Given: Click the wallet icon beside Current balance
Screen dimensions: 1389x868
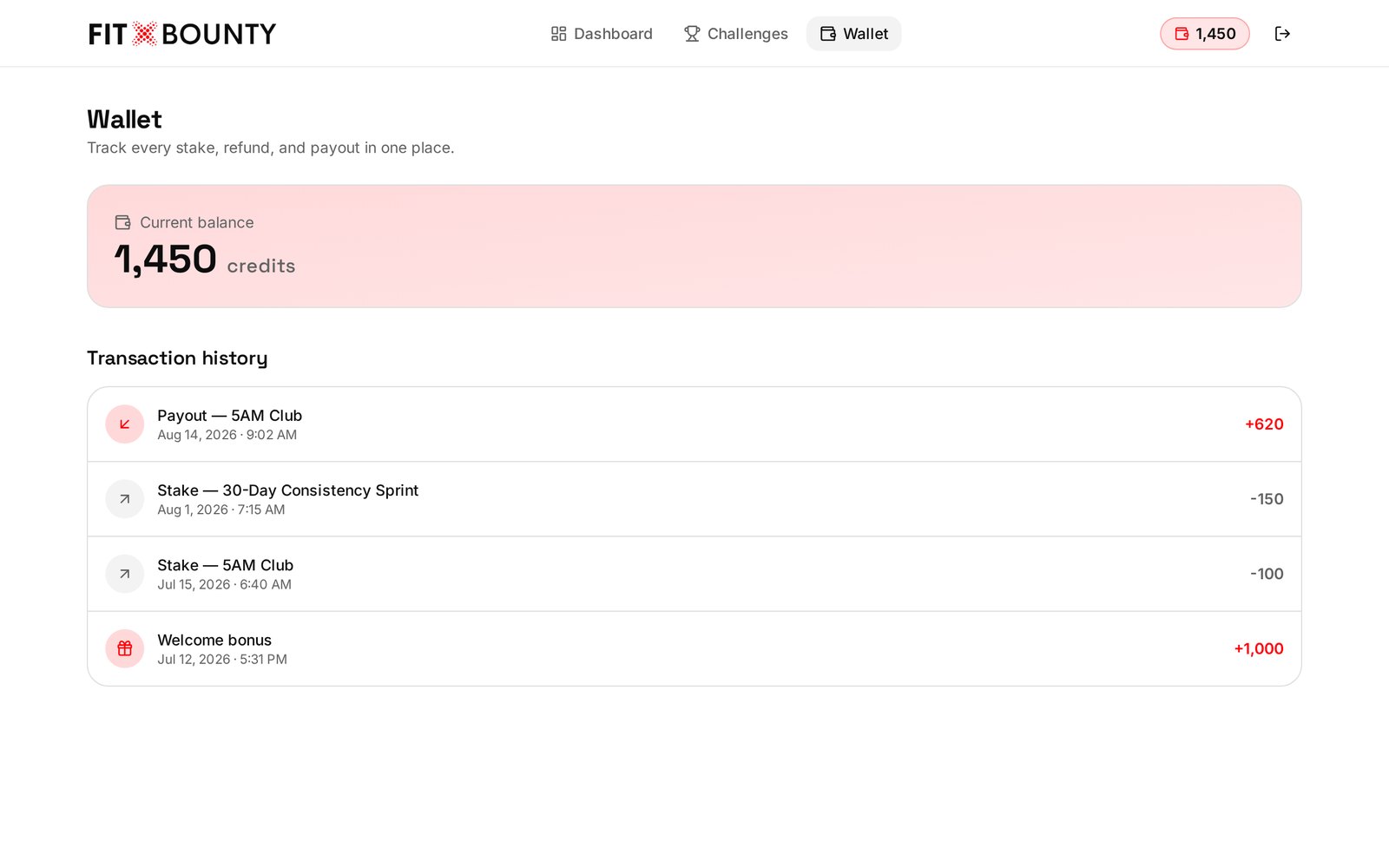Looking at the screenshot, I should pos(122,223).
